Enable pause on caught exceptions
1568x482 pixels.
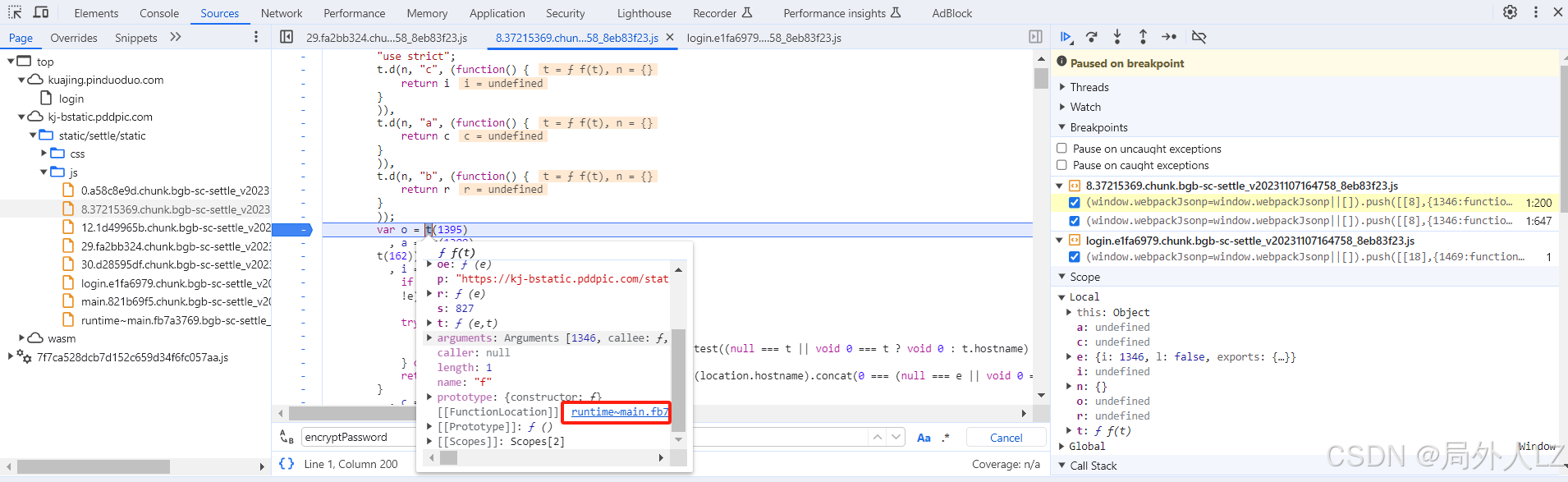(1061, 165)
